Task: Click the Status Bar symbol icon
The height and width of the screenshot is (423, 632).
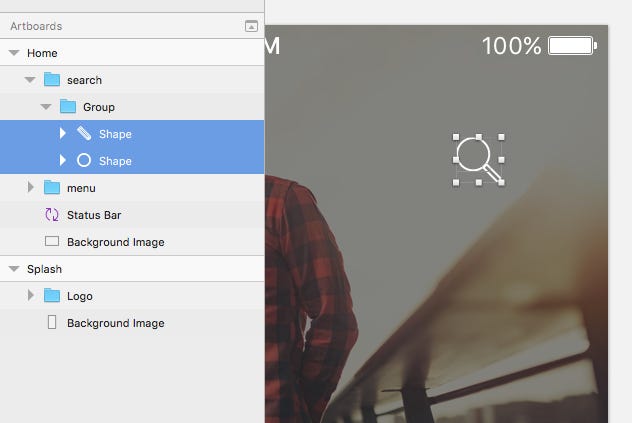Action: 52,215
